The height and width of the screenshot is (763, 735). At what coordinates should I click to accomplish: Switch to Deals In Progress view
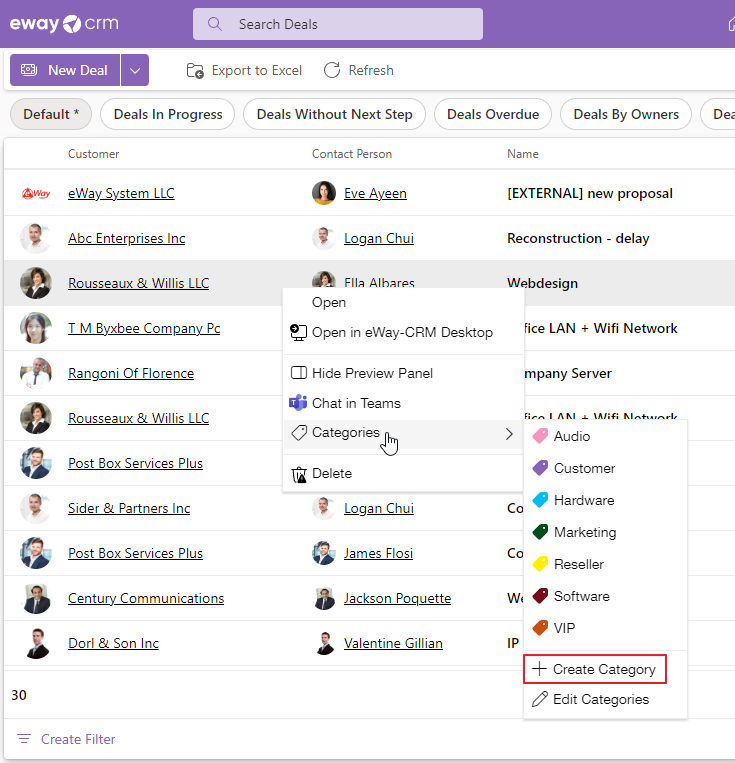[168, 114]
